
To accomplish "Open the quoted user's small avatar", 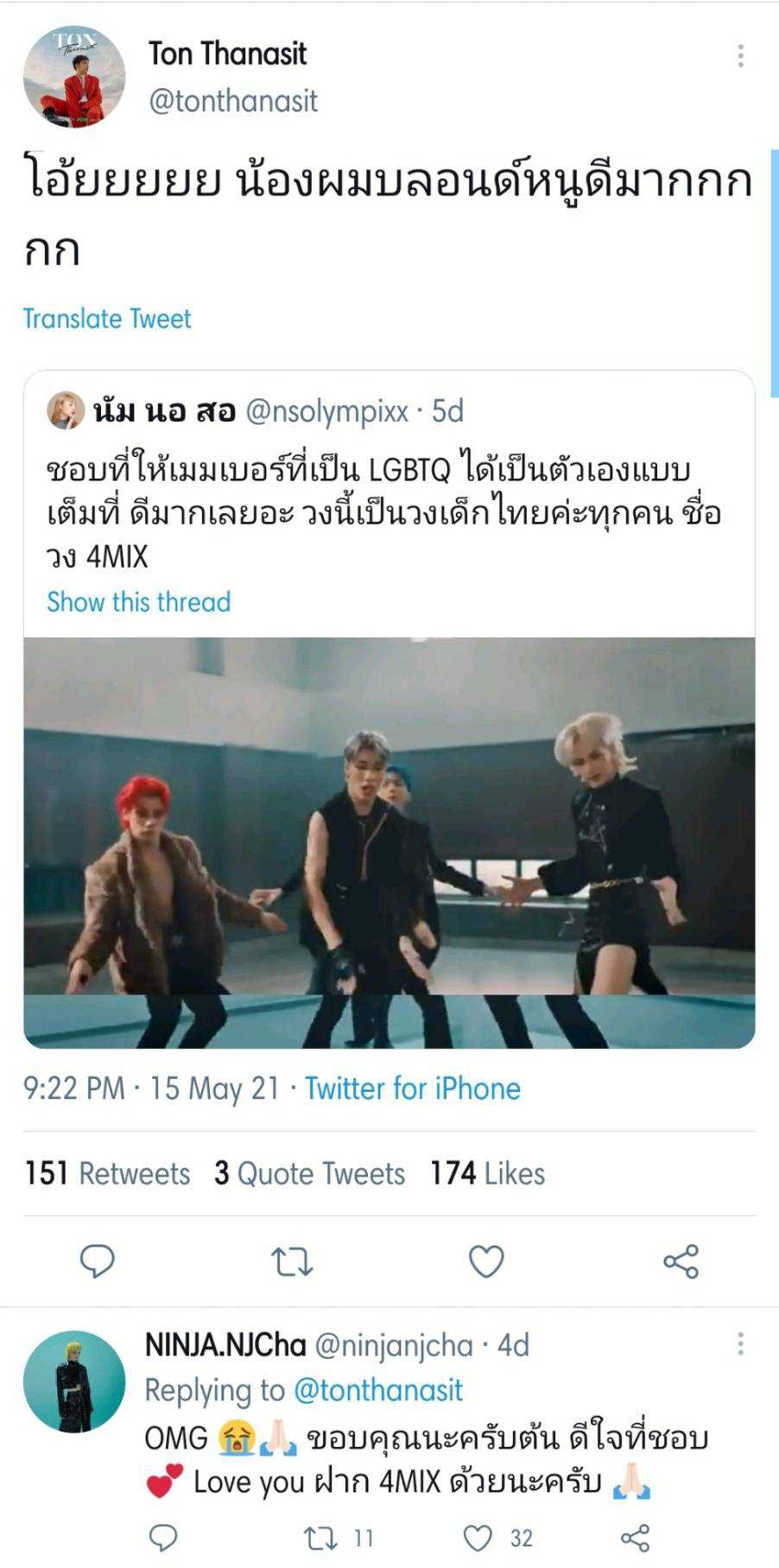I will point(66,411).
